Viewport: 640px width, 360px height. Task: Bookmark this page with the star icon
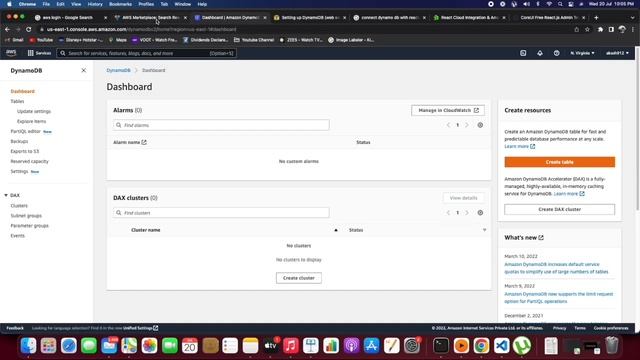(x=587, y=29)
